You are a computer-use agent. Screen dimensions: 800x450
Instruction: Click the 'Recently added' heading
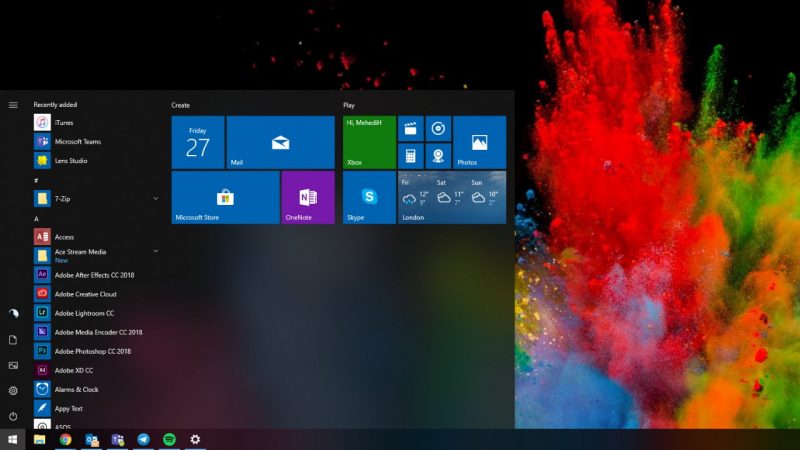(55, 105)
